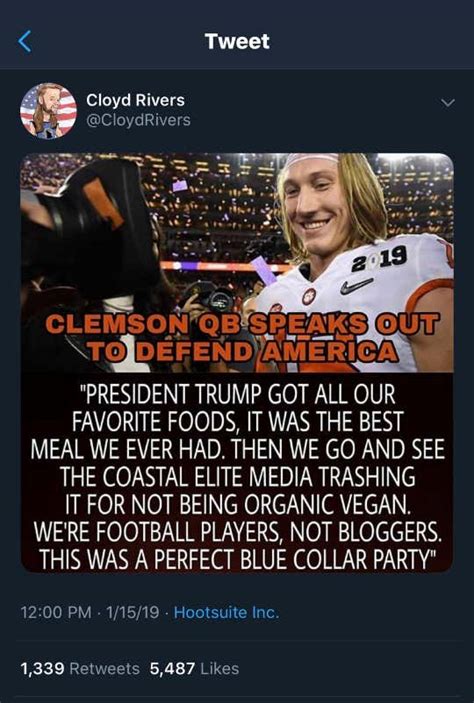Tap the 12:00 PM timestamp
Viewport: 474px width, 703px height.
(x=56, y=612)
